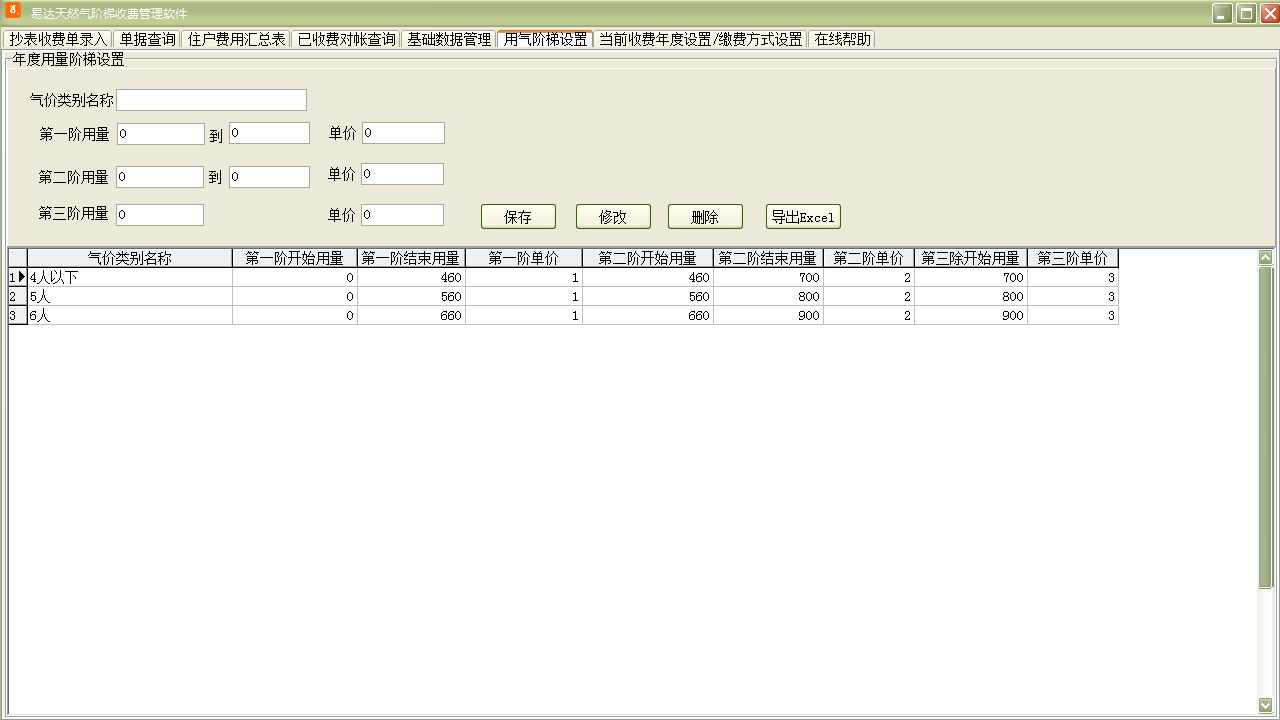
Task: Focus the 气价类别名称 input field
Action: pos(211,100)
